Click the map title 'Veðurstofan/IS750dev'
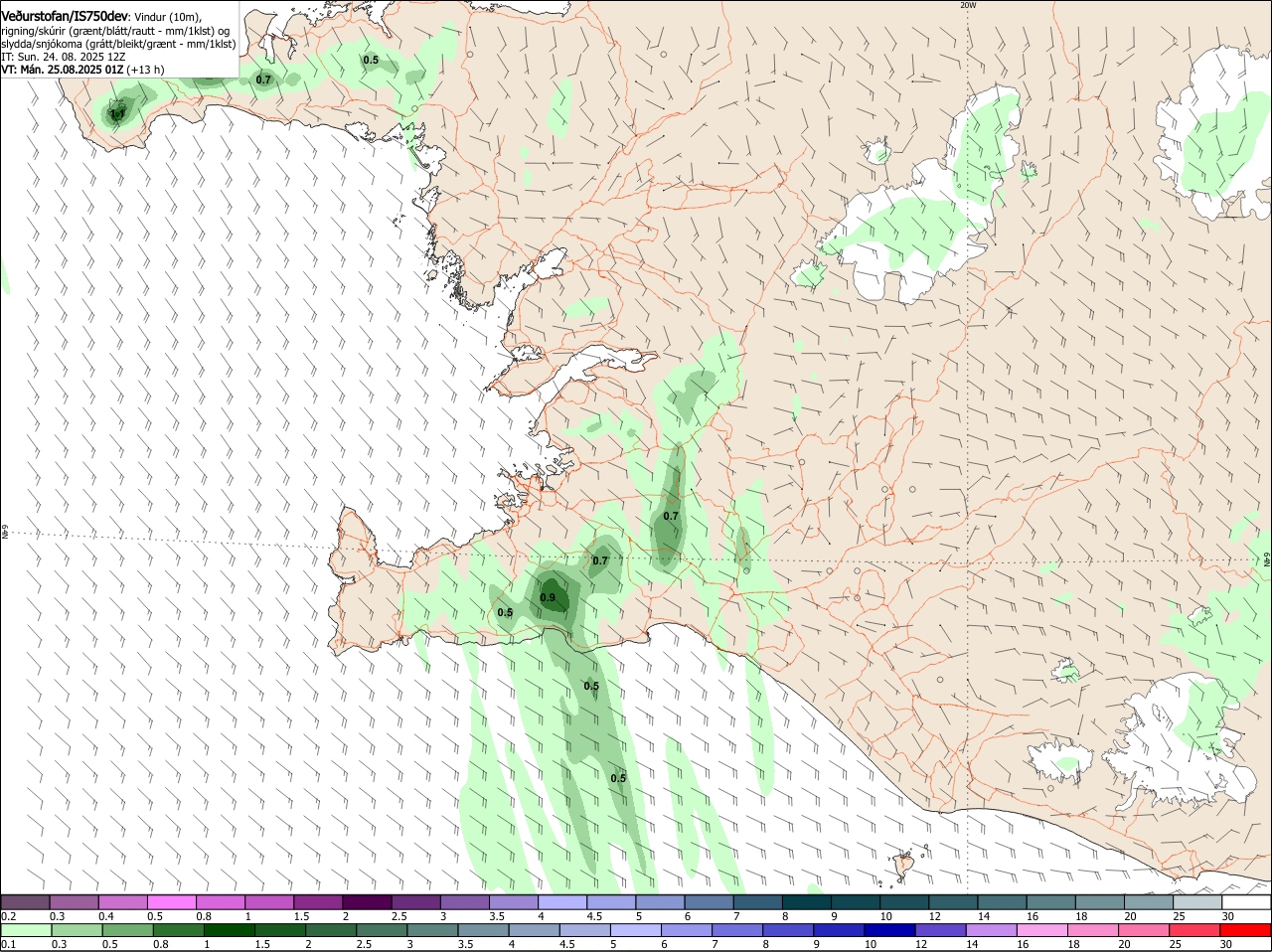This screenshot has width=1272, height=952. [65, 17]
